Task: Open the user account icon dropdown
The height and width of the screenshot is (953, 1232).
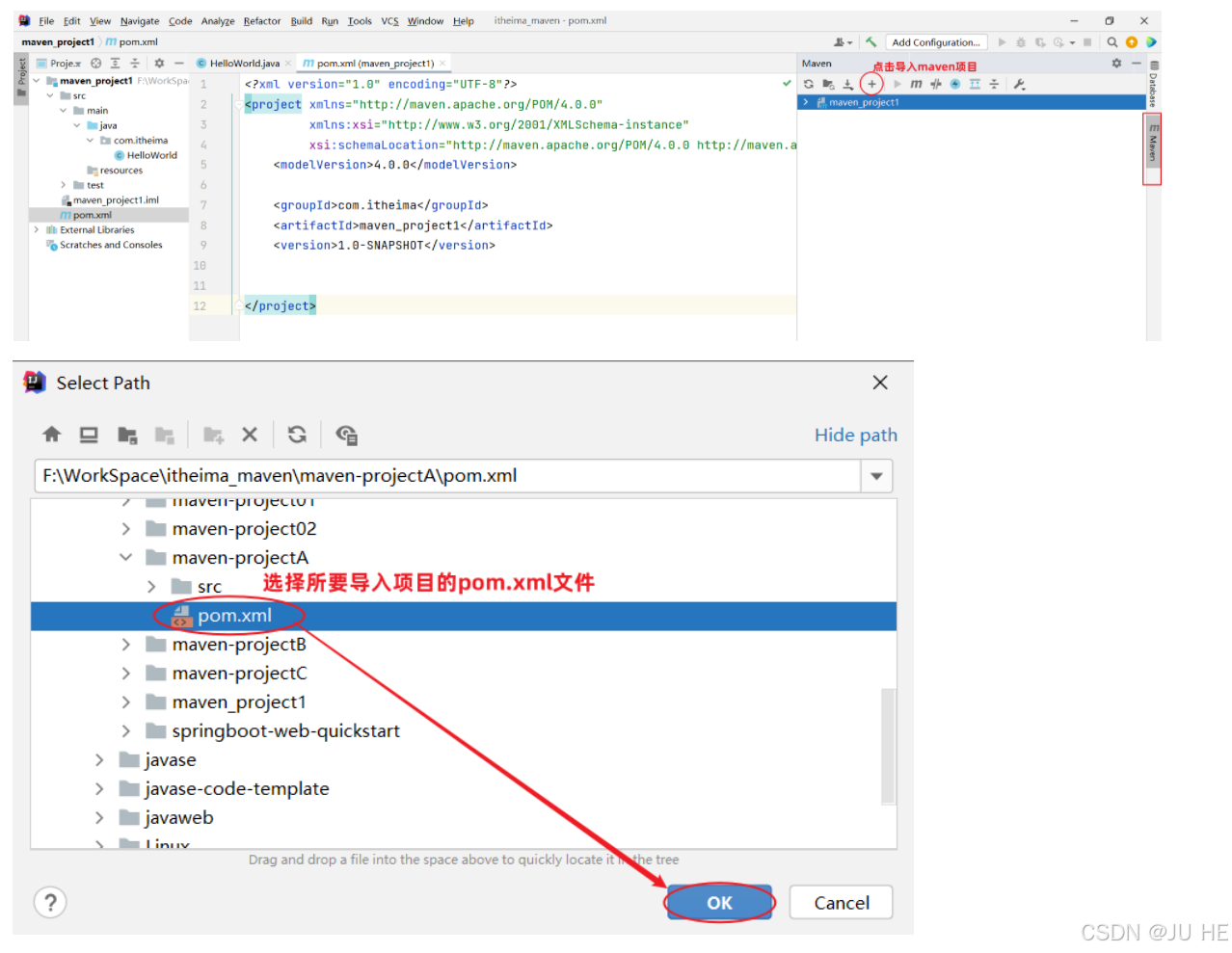Action: coord(844,41)
